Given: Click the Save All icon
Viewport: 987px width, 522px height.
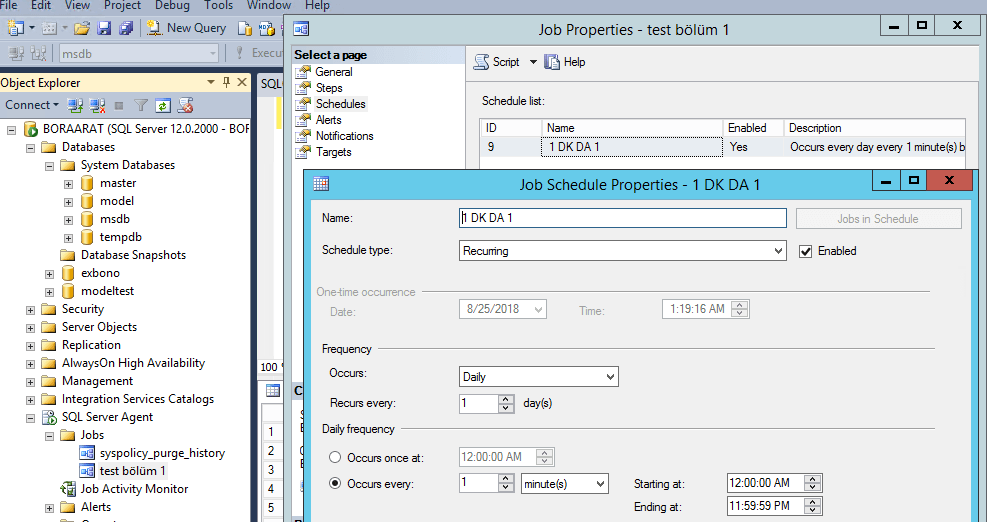Looking at the screenshot, I should point(127,28).
